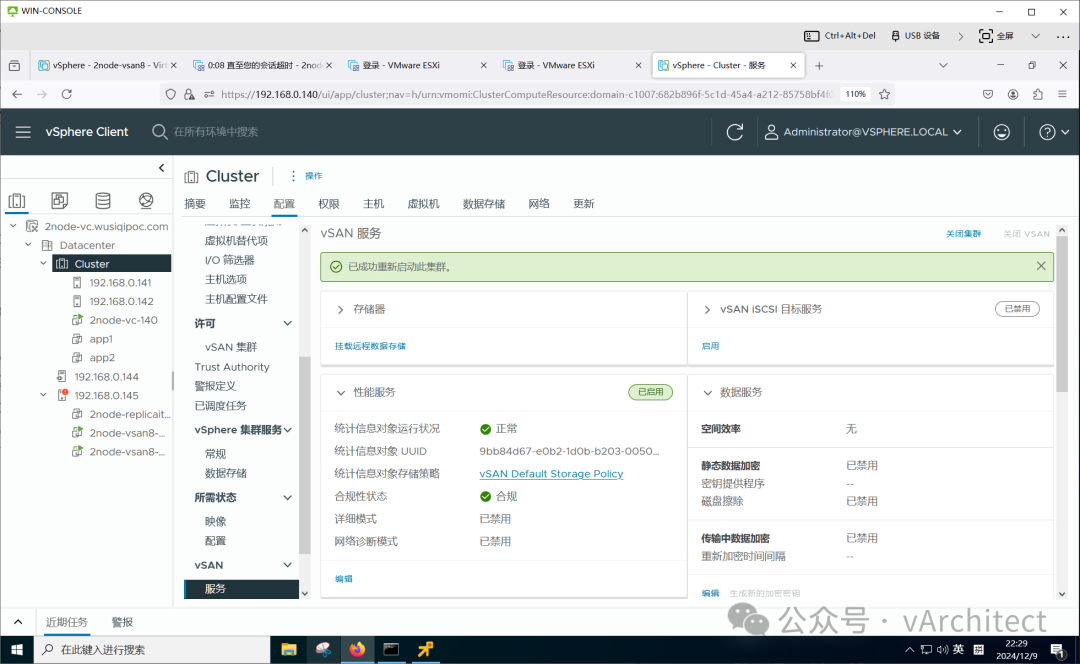Switch to the 摘要 tab

click(x=195, y=203)
